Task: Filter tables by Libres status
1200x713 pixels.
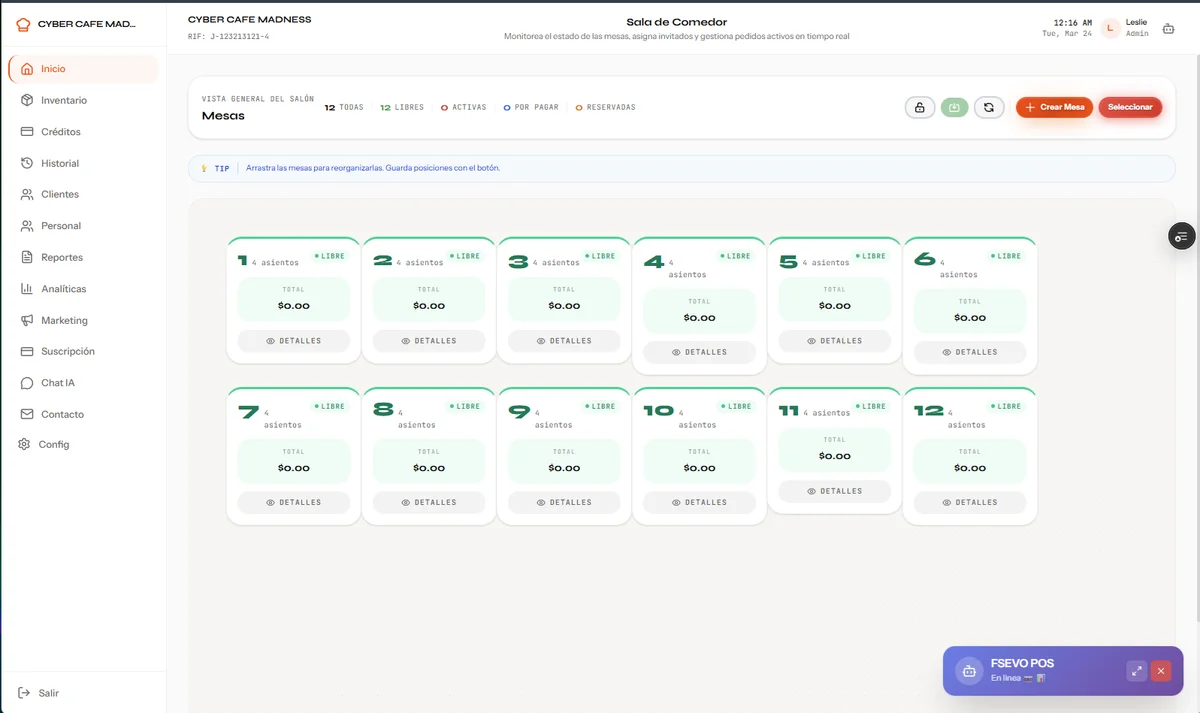Action: [x=402, y=107]
